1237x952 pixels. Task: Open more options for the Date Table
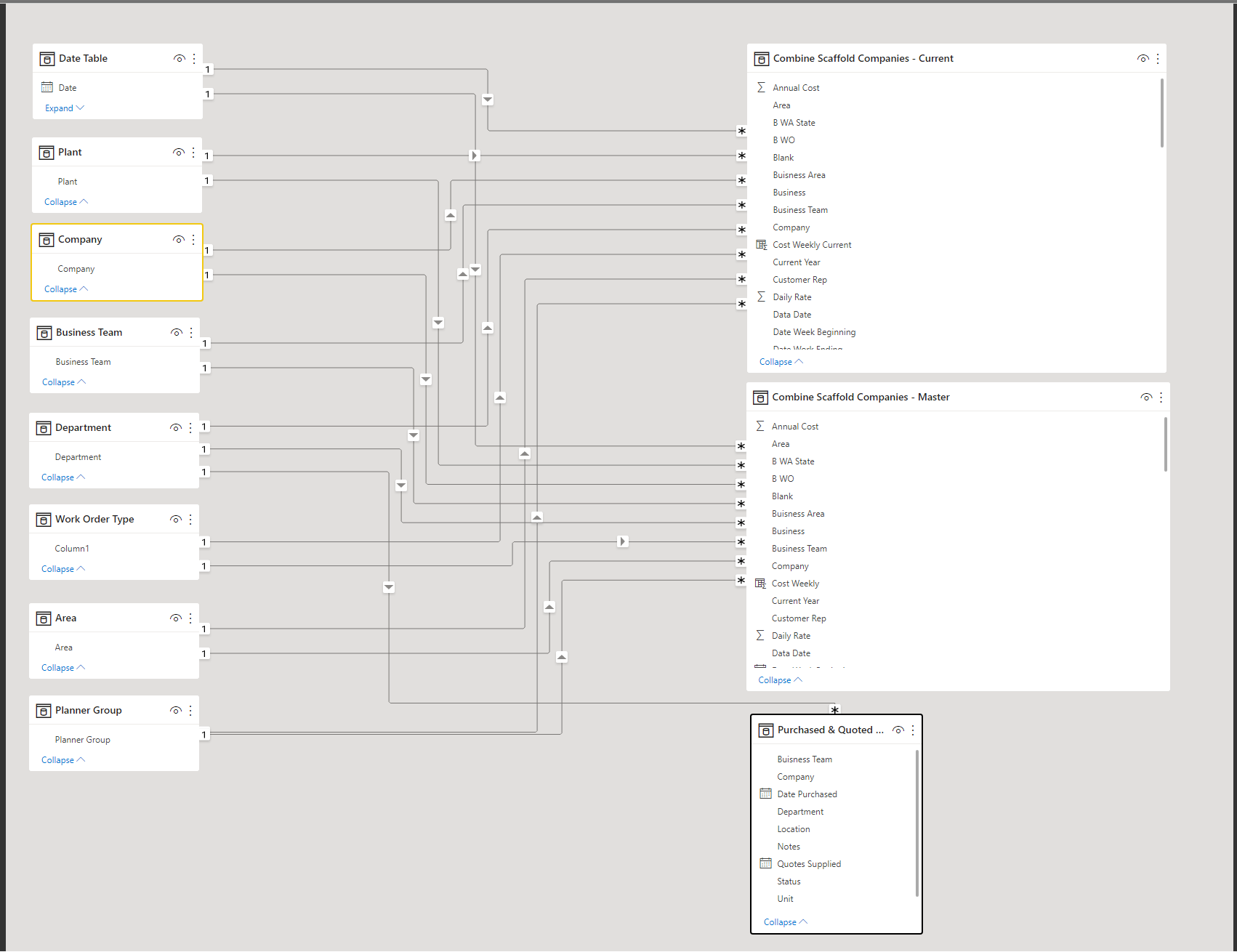[194, 58]
